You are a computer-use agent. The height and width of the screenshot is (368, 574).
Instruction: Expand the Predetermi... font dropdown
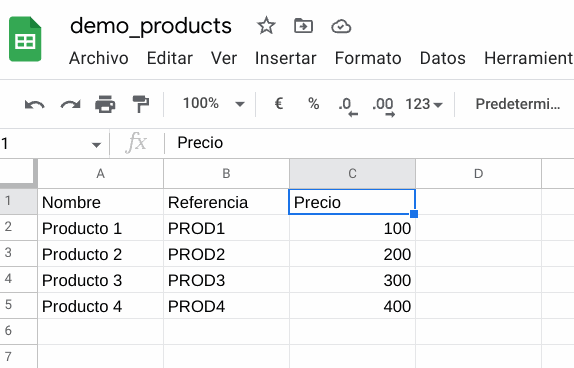point(518,104)
